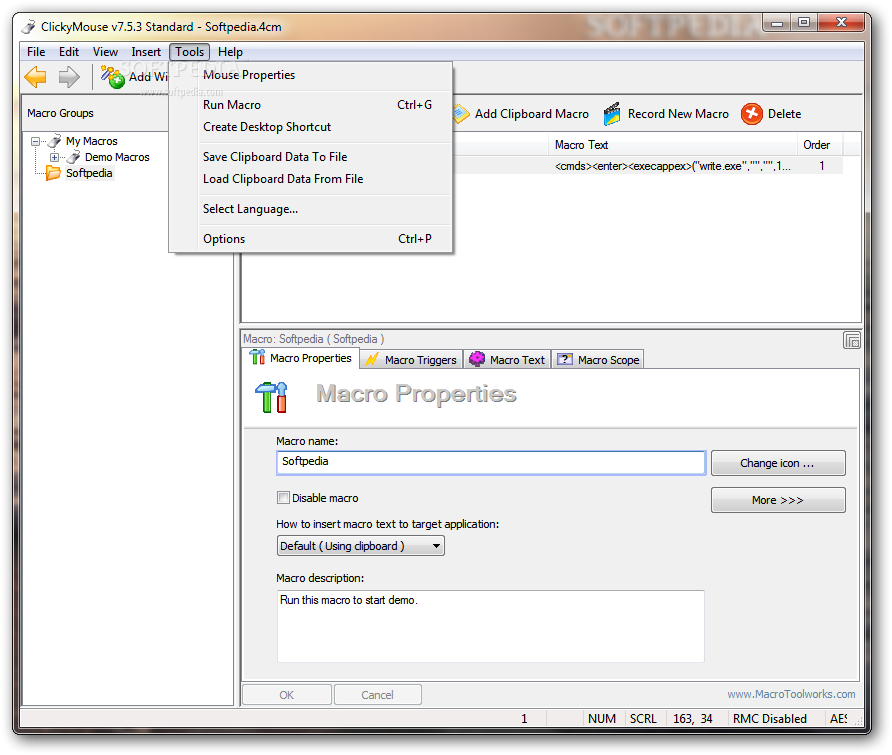Click the Add Wizard wand icon

(112, 77)
